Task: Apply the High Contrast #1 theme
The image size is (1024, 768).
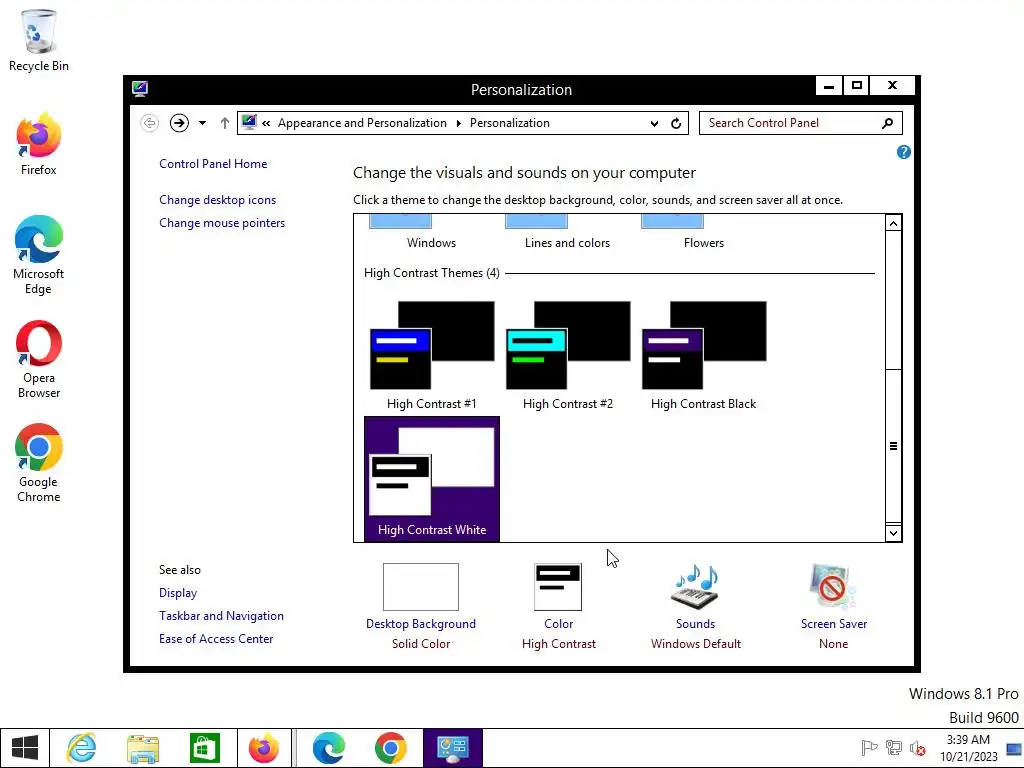Action: tap(431, 355)
